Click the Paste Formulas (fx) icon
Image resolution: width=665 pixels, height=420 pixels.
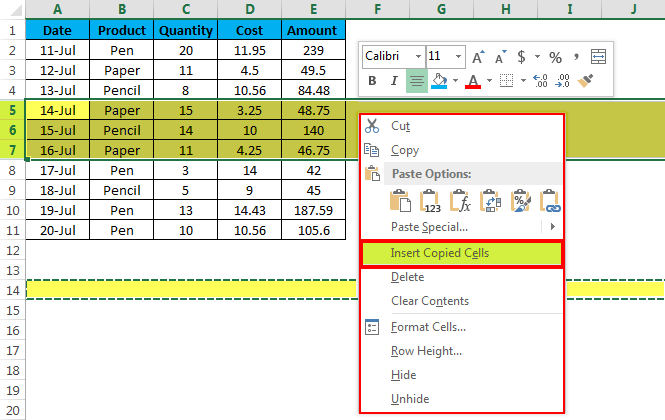point(461,201)
